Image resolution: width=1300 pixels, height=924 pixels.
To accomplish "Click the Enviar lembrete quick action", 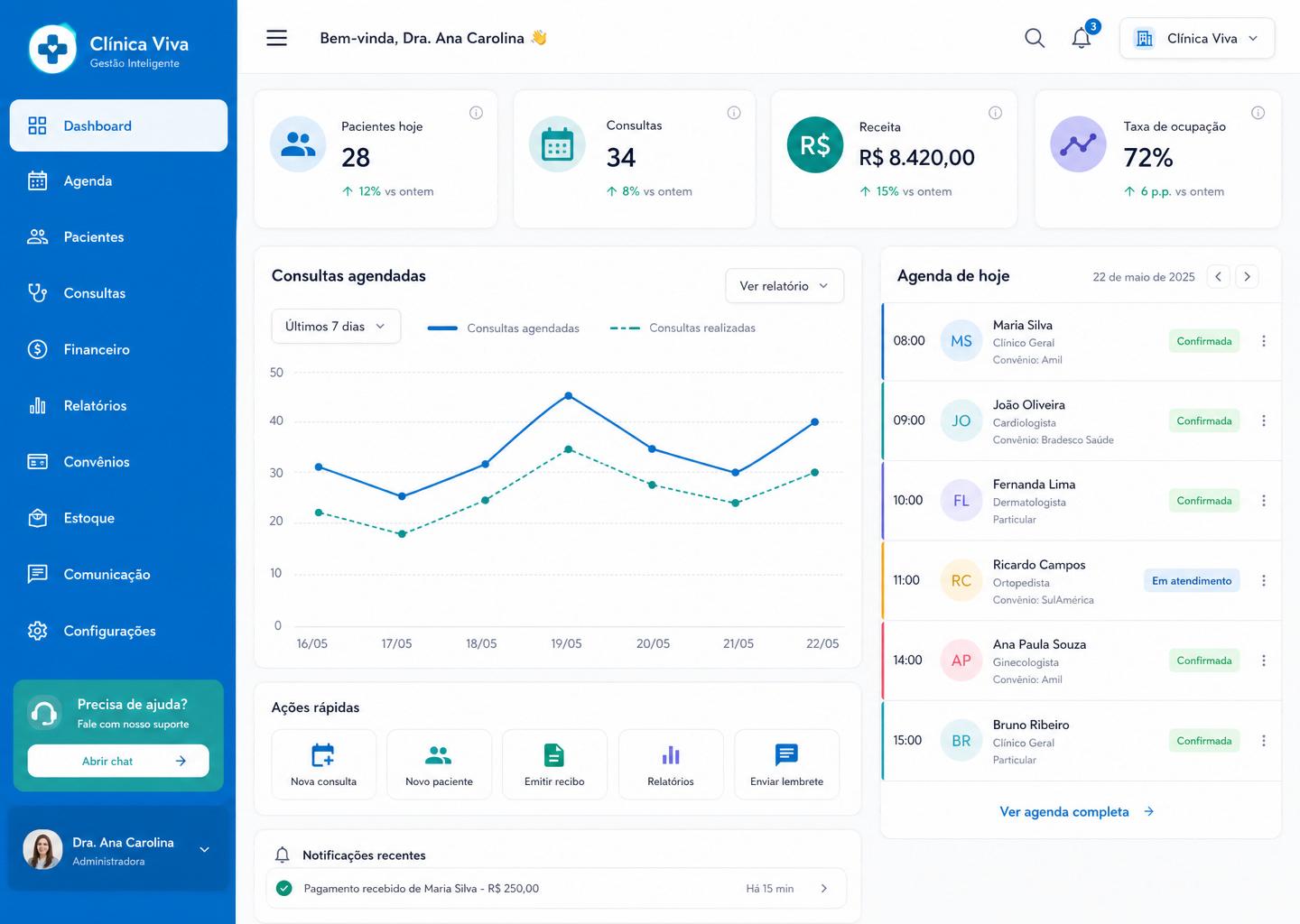I will click(786, 764).
